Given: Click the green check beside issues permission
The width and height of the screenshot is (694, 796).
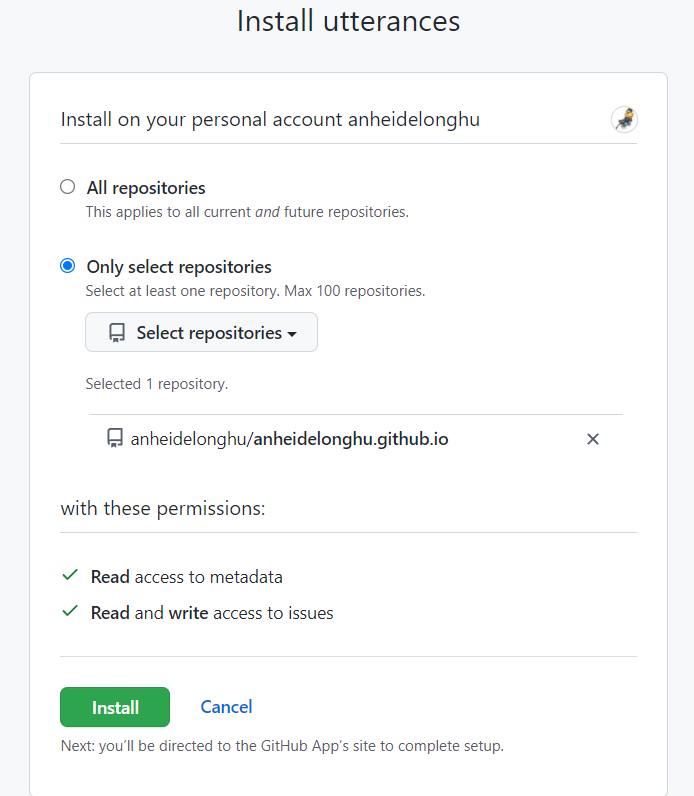Looking at the screenshot, I should click(x=70, y=611).
